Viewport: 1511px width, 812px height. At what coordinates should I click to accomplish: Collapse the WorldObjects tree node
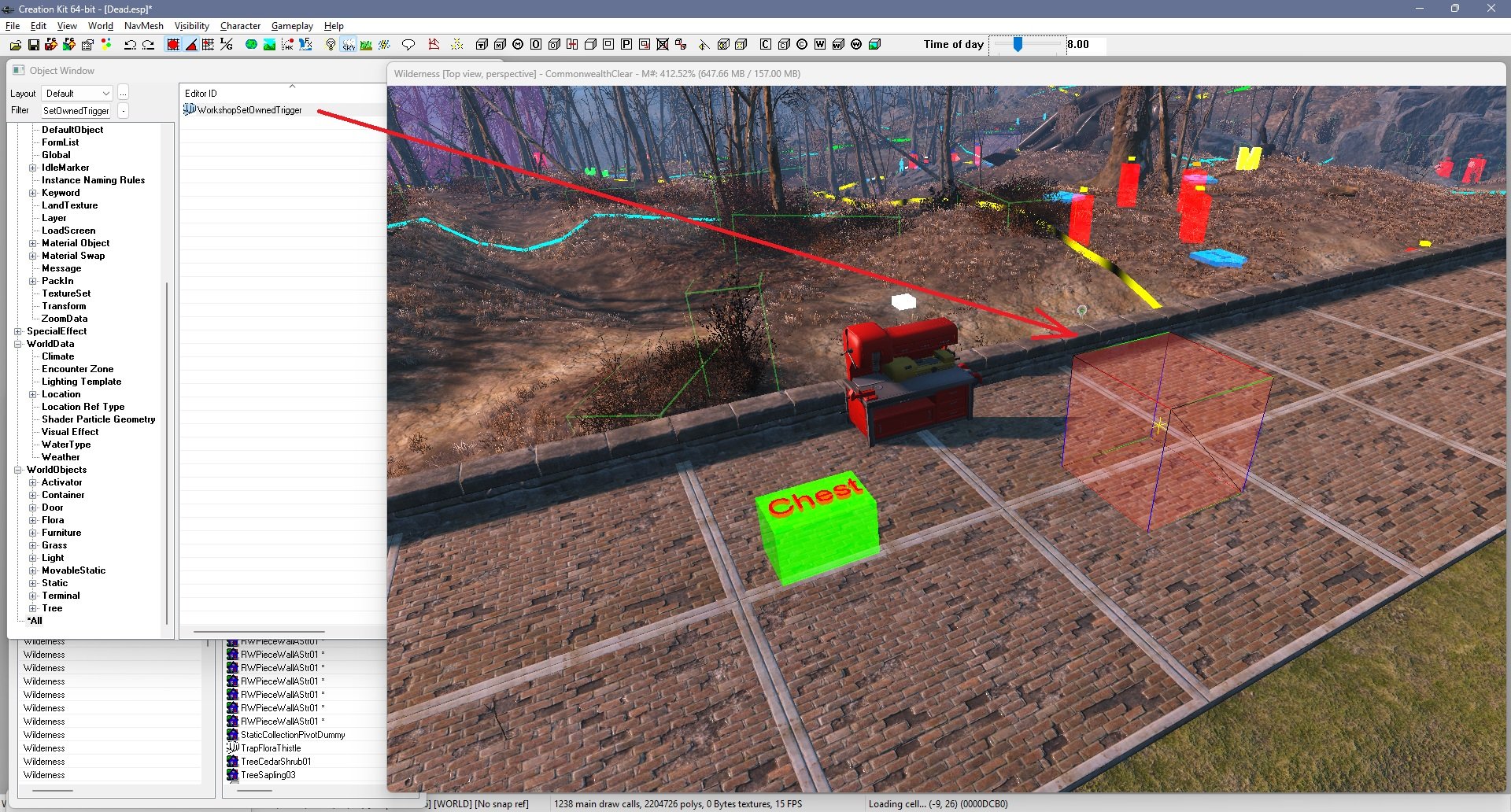click(18, 470)
